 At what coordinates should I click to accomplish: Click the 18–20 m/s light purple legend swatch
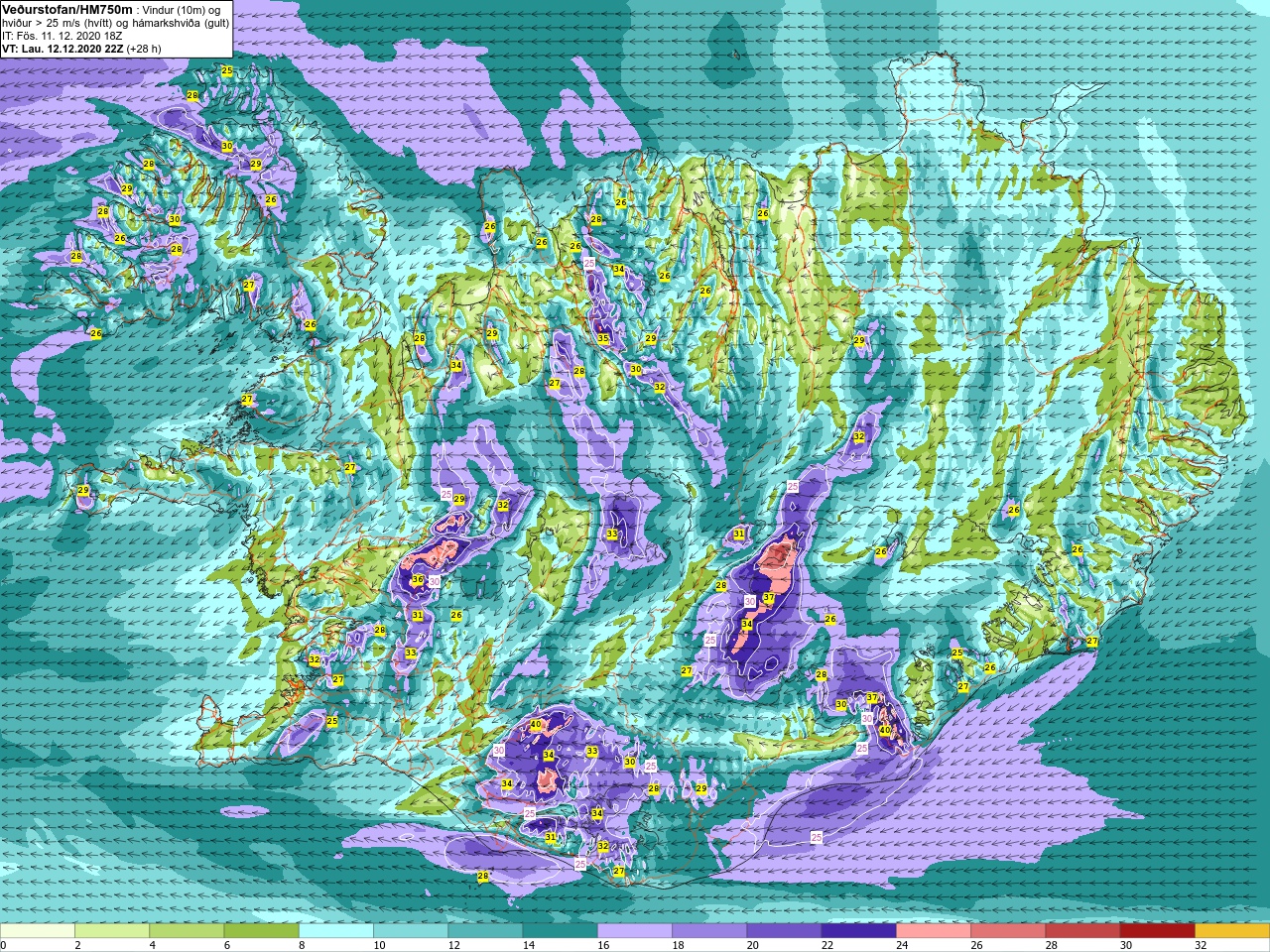[x=709, y=931]
